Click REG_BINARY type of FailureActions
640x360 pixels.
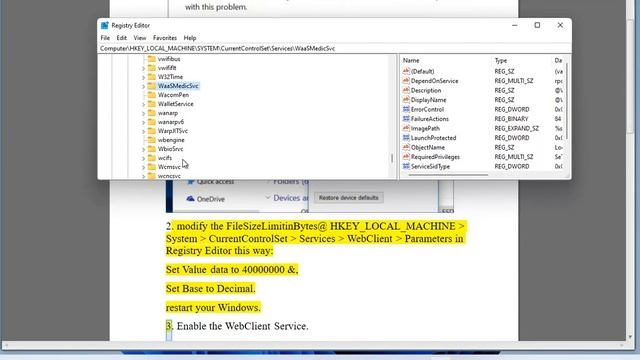point(511,119)
